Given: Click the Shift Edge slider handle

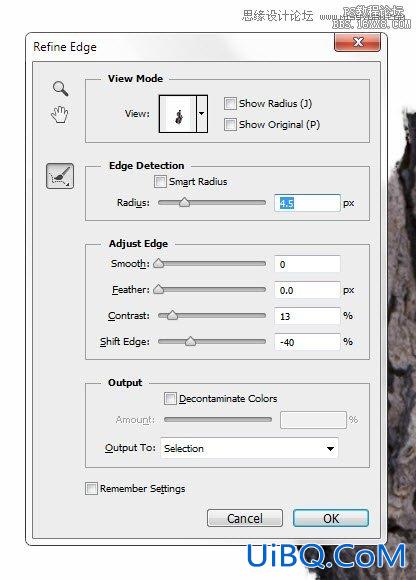Looking at the screenshot, I should click(x=190, y=341).
